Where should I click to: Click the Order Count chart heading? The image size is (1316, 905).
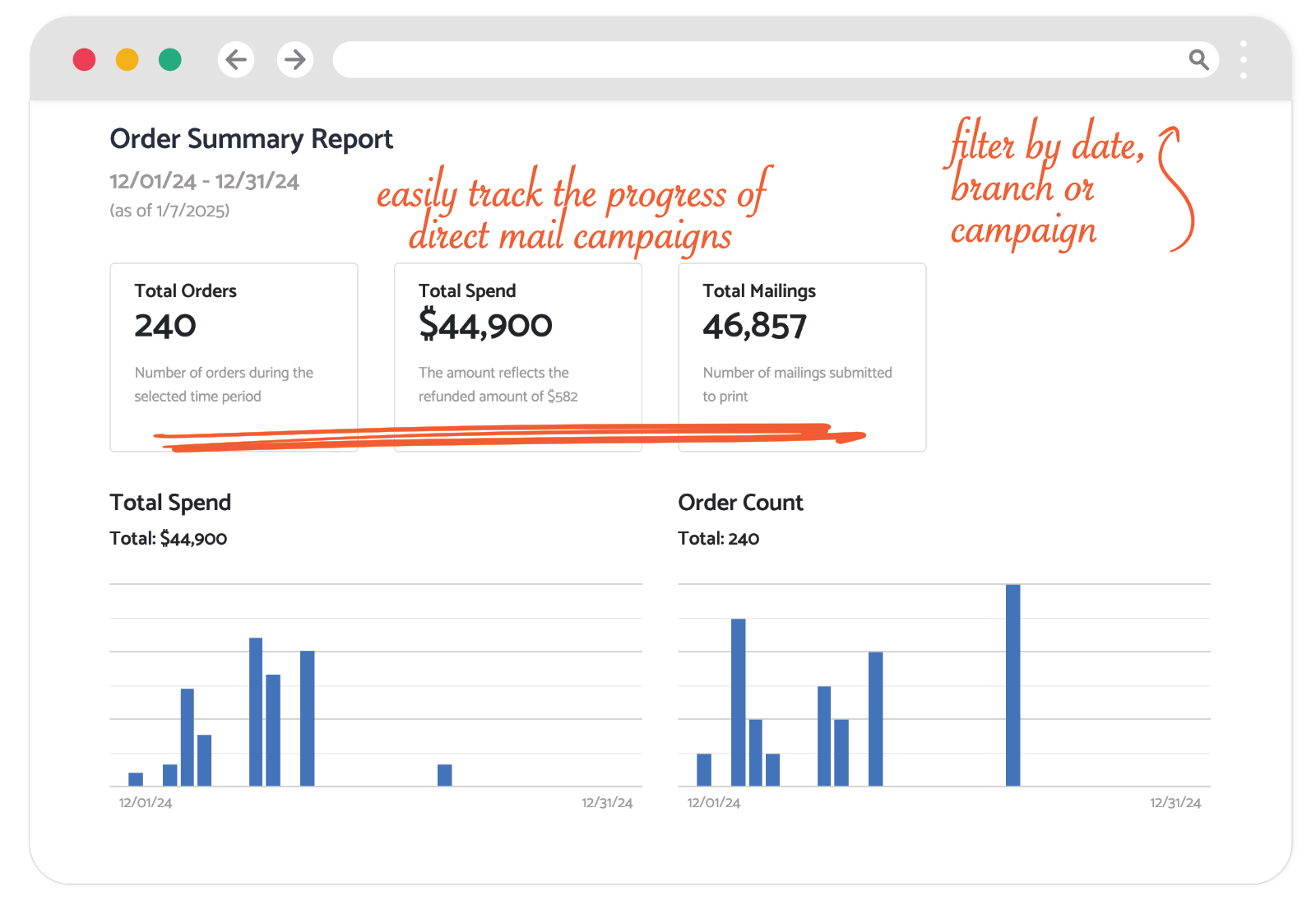tap(740, 502)
